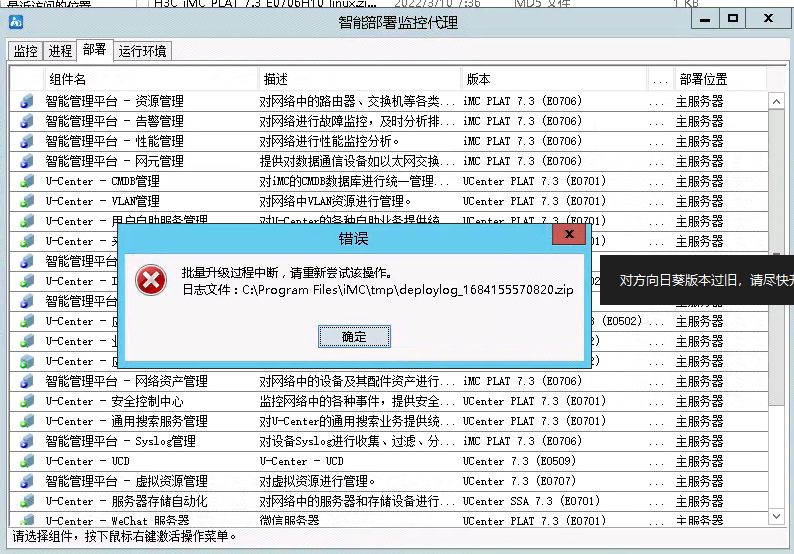Click the black Sunflower version notification
The width and height of the screenshot is (794, 554).
697,280
